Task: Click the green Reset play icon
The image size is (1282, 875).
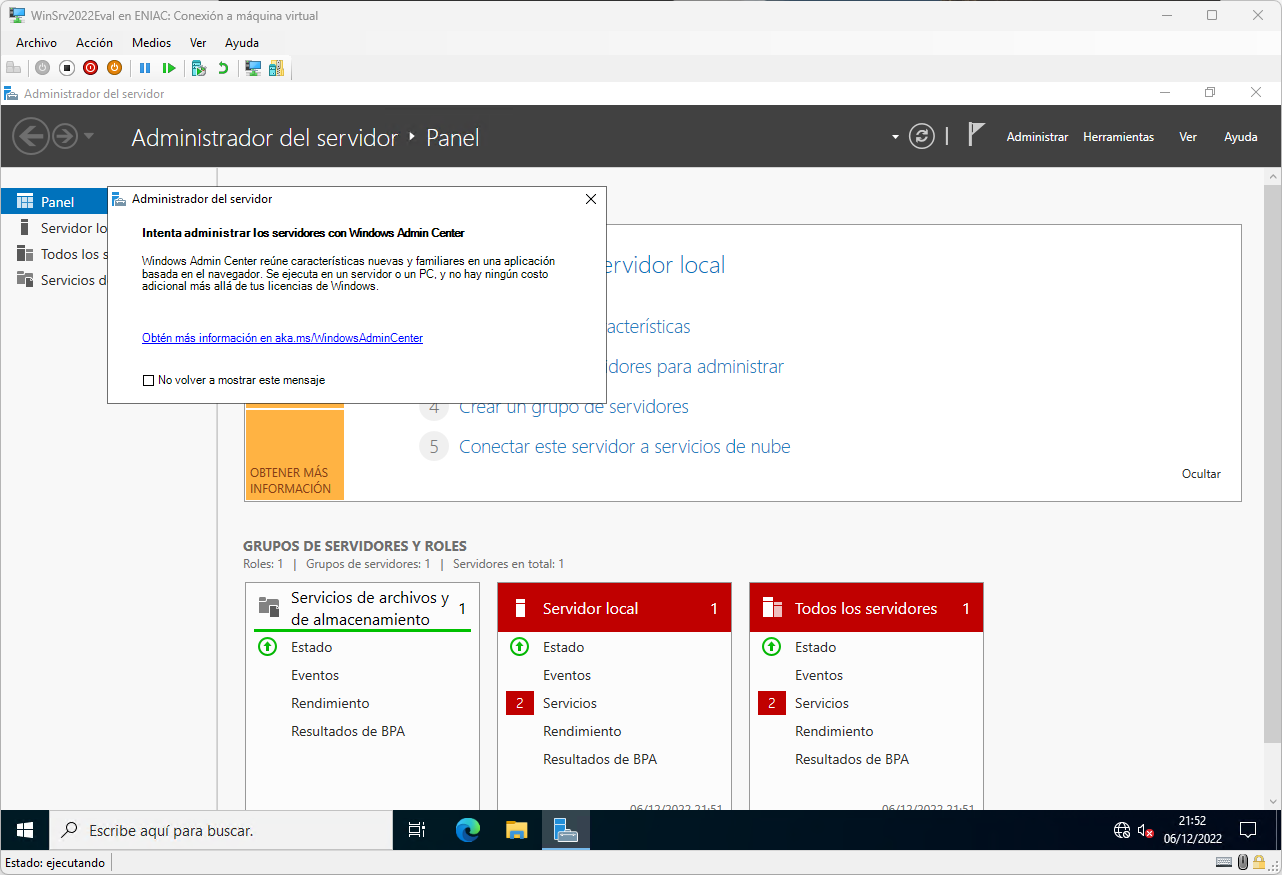Action: 169,68
